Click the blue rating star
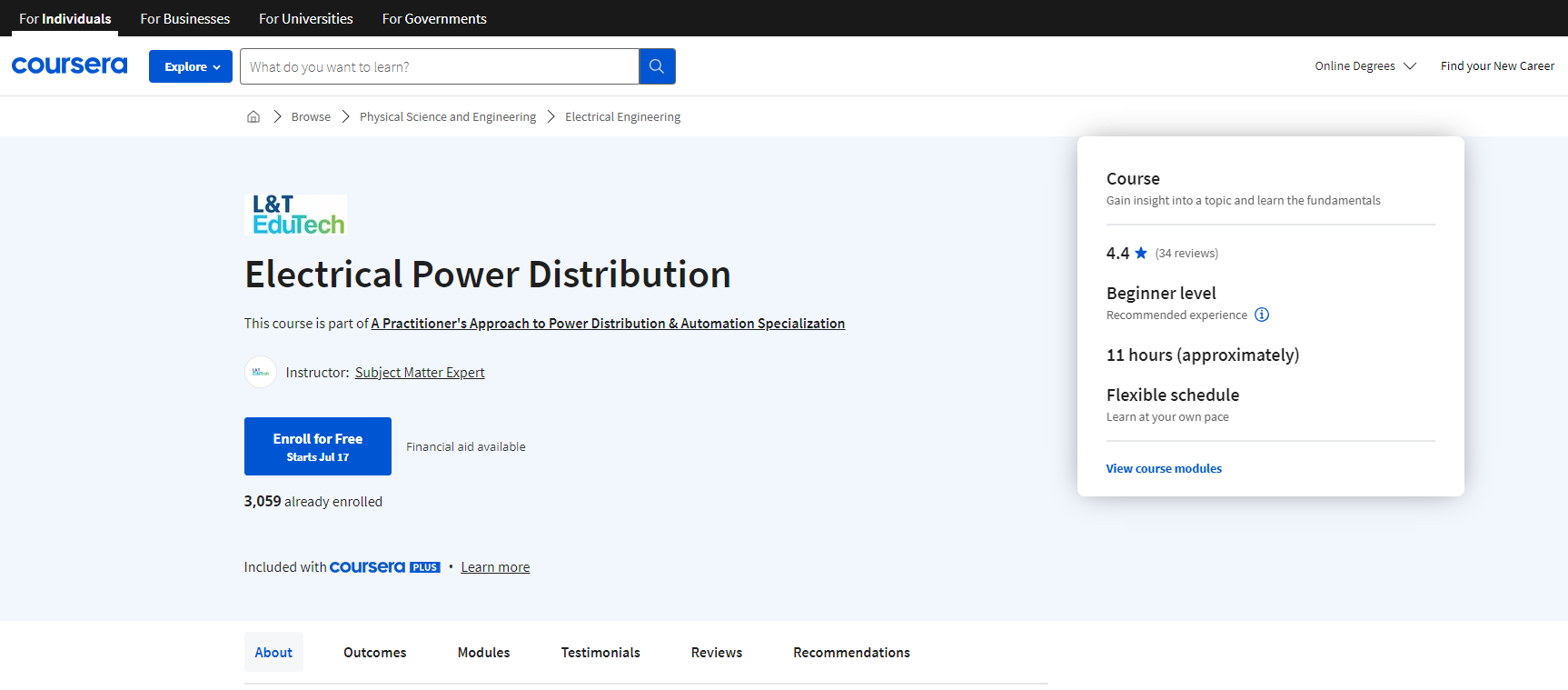This screenshot has width=1568, height=690. click(x=1141, y=253)
